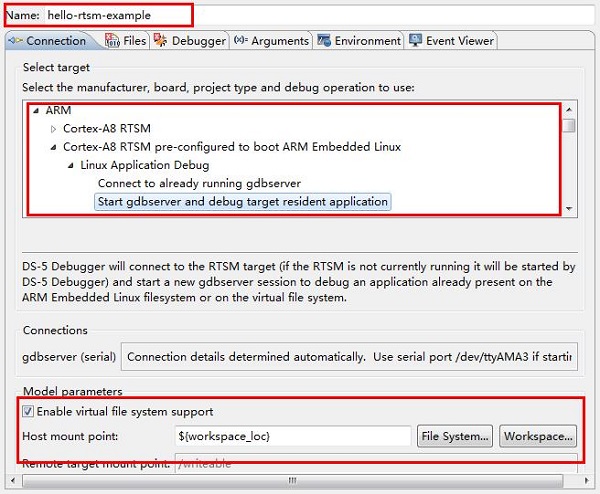Viewport: 600px width, 494px height.
Task: Select Cortex-A8 RTSM board entry
Action: [107, 129]
